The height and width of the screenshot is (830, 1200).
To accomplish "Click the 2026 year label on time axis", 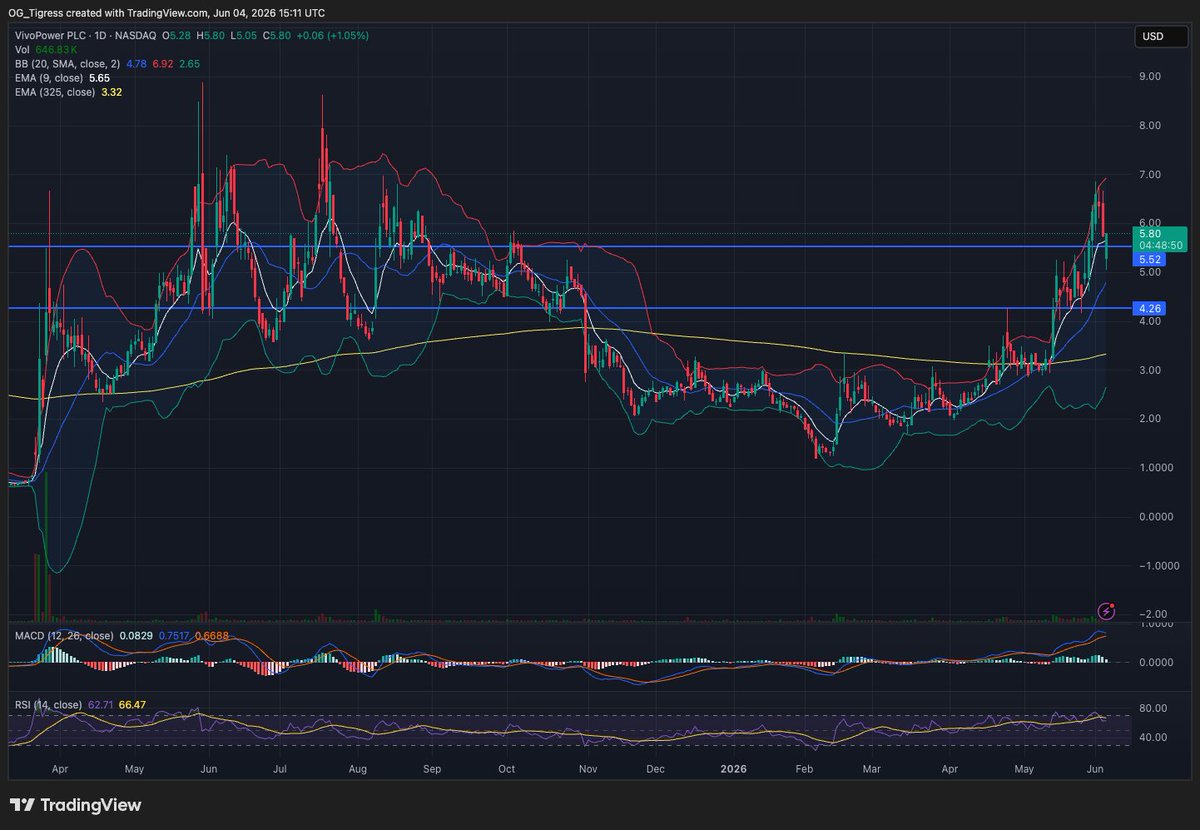I will tap(733, 770).
